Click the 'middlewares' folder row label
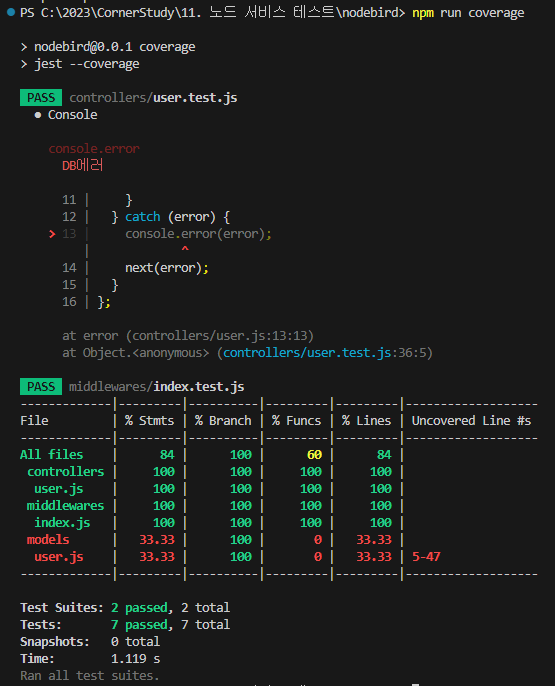Viewport: 555px width, 686px height. [x=66, y=506]
